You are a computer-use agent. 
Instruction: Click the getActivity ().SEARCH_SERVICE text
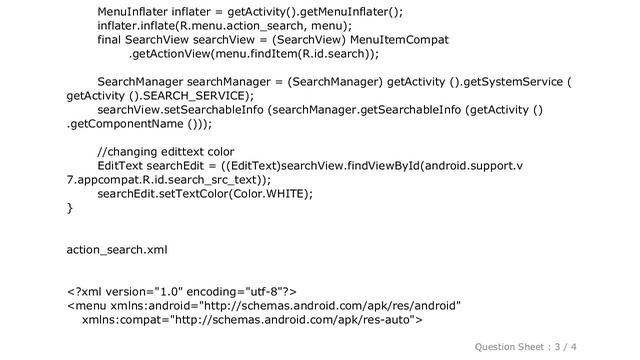click(160, 96)
